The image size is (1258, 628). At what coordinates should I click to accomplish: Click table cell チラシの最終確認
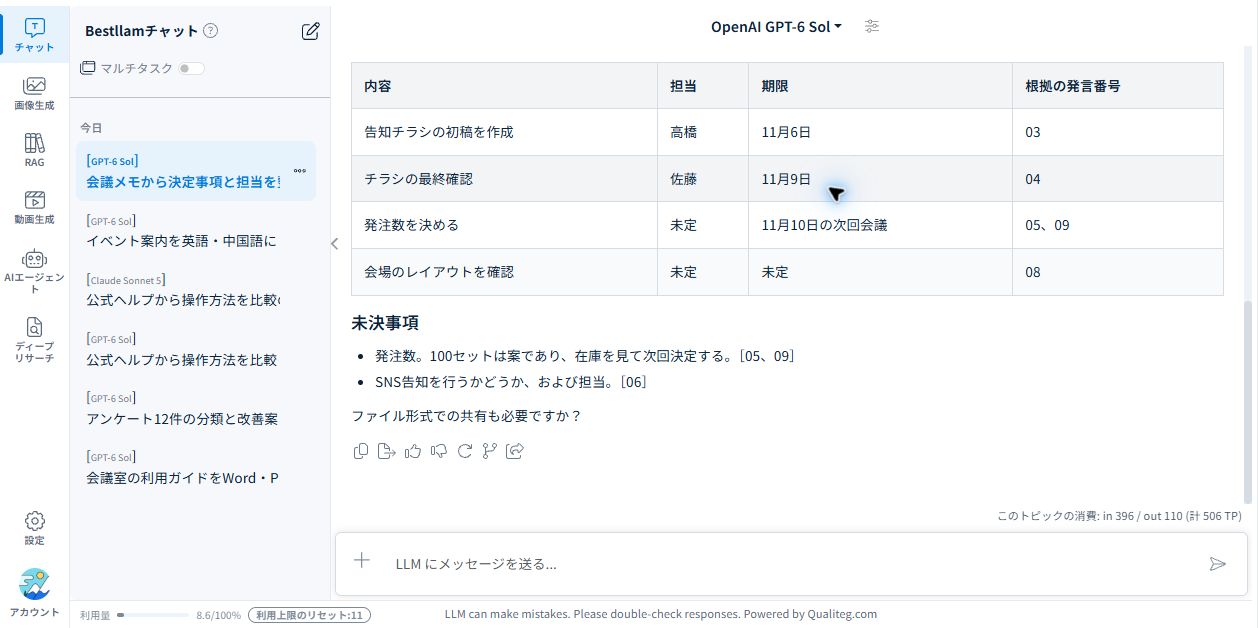coord(504,179)
